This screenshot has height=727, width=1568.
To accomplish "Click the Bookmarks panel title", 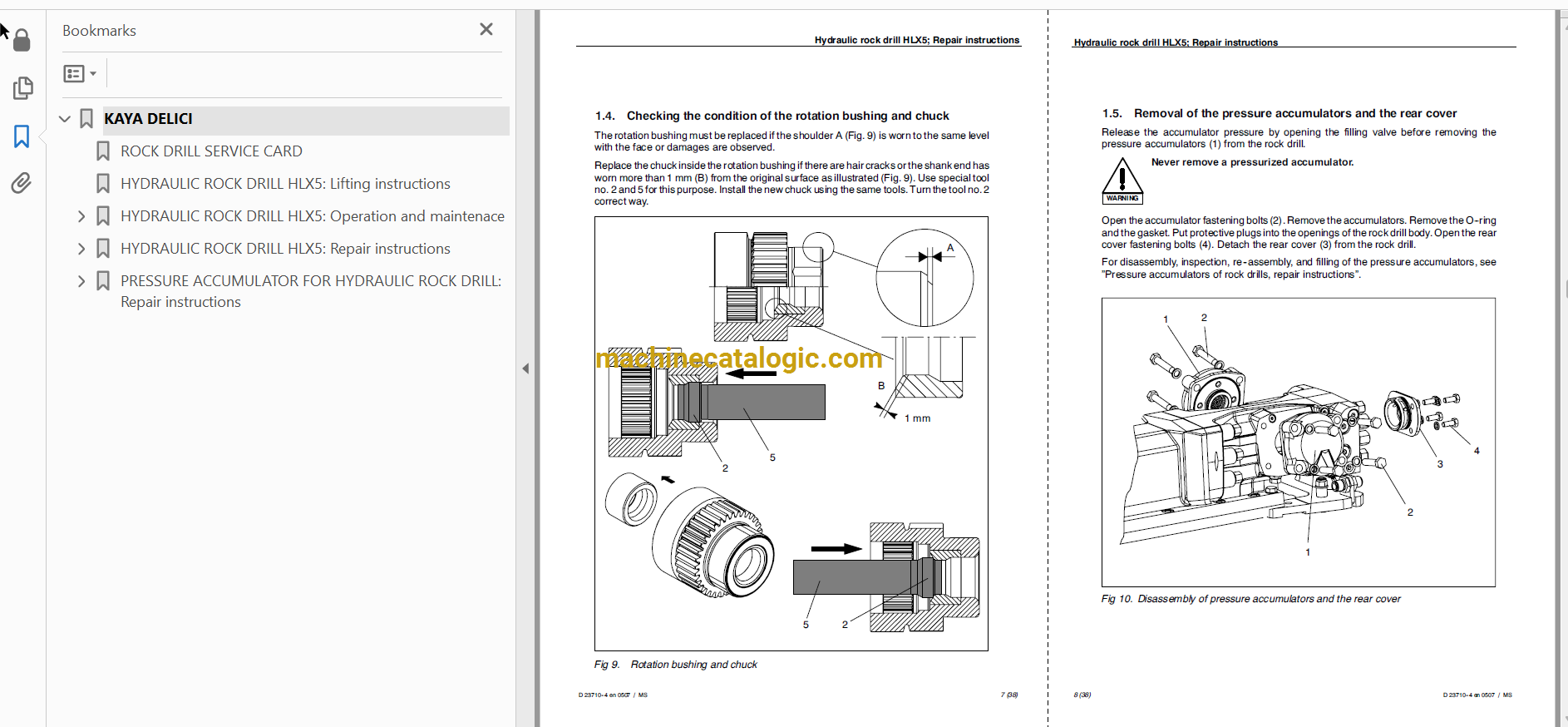I will [99, 31].
